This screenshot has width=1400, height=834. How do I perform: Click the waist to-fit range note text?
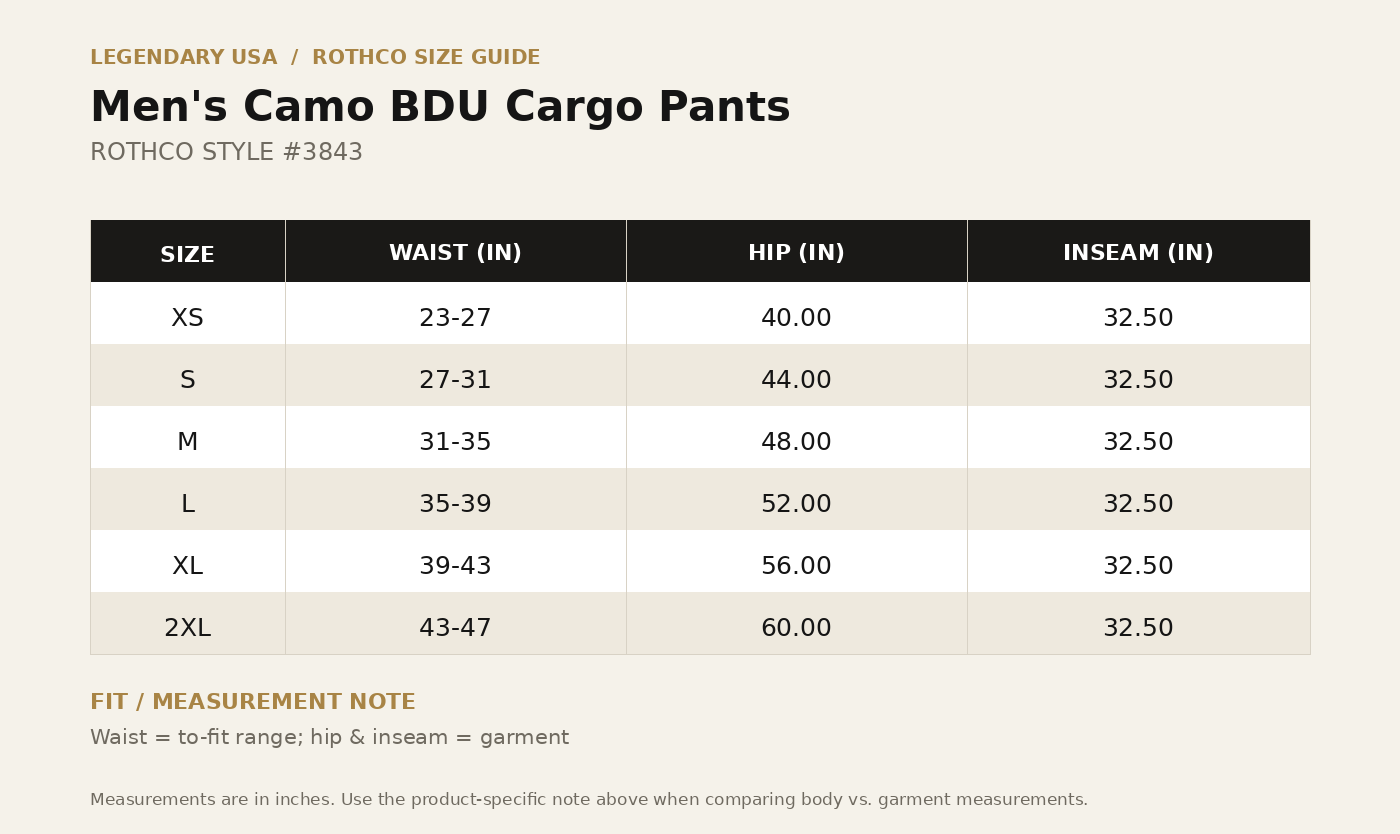[x=330, y=738]
